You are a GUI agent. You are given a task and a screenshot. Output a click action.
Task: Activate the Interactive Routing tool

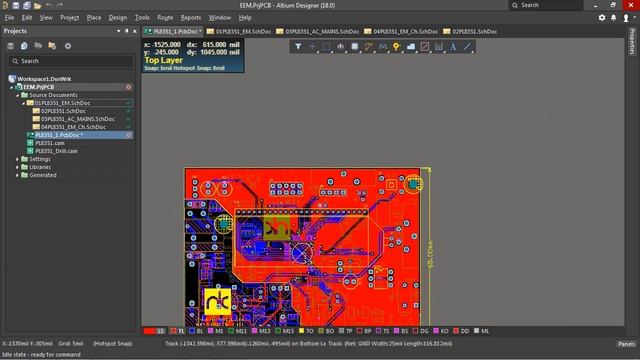[x=369, y=47]
